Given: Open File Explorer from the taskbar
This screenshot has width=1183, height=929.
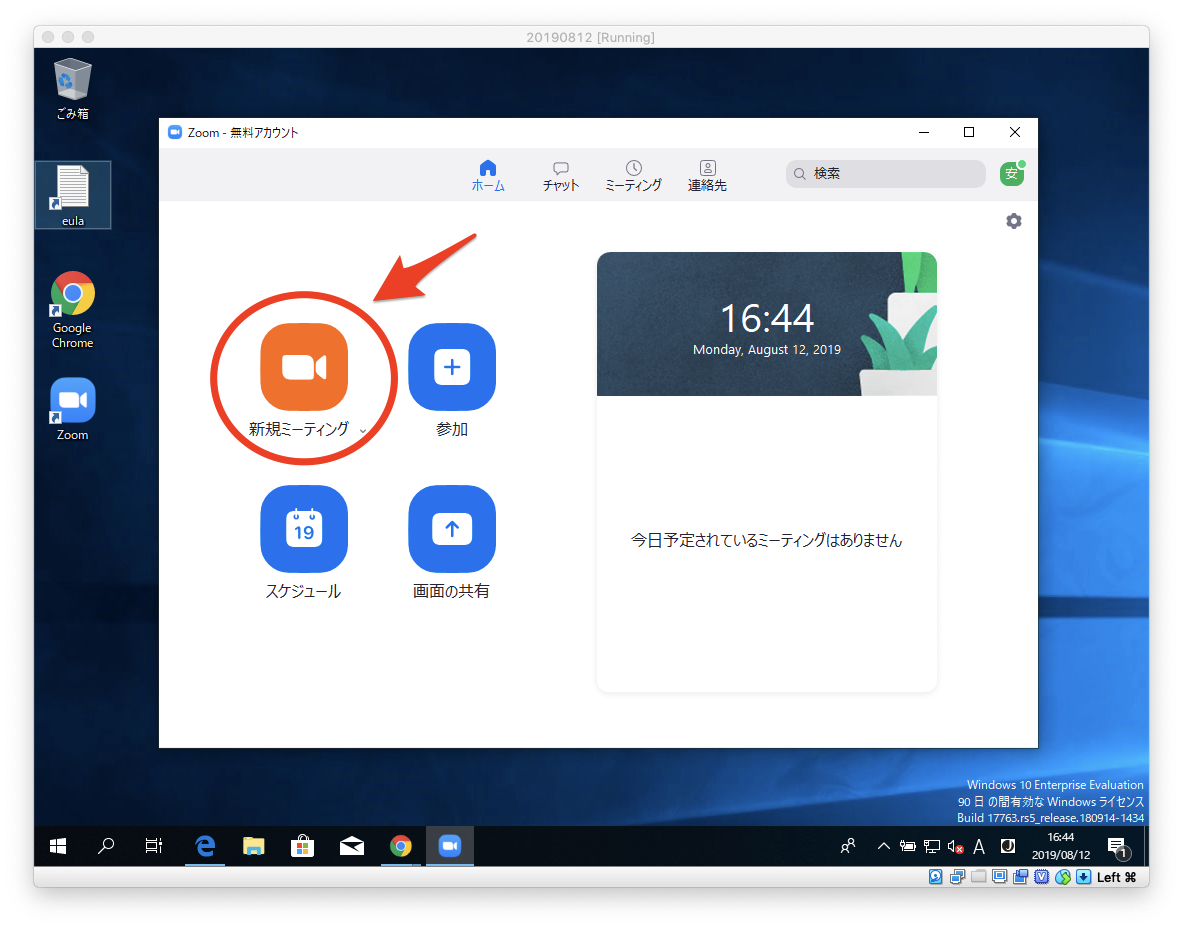Looking at the screenshot, I should 254,846.
